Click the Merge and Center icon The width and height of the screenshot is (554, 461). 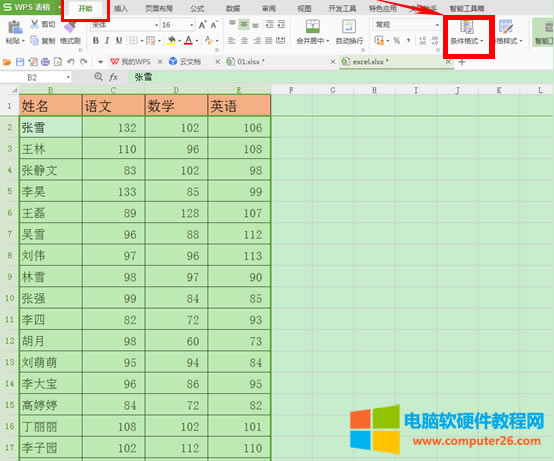[312, 26]
